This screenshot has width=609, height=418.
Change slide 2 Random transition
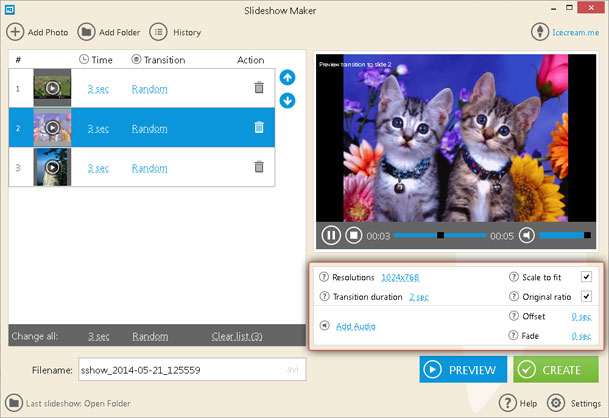click(150, 129)
